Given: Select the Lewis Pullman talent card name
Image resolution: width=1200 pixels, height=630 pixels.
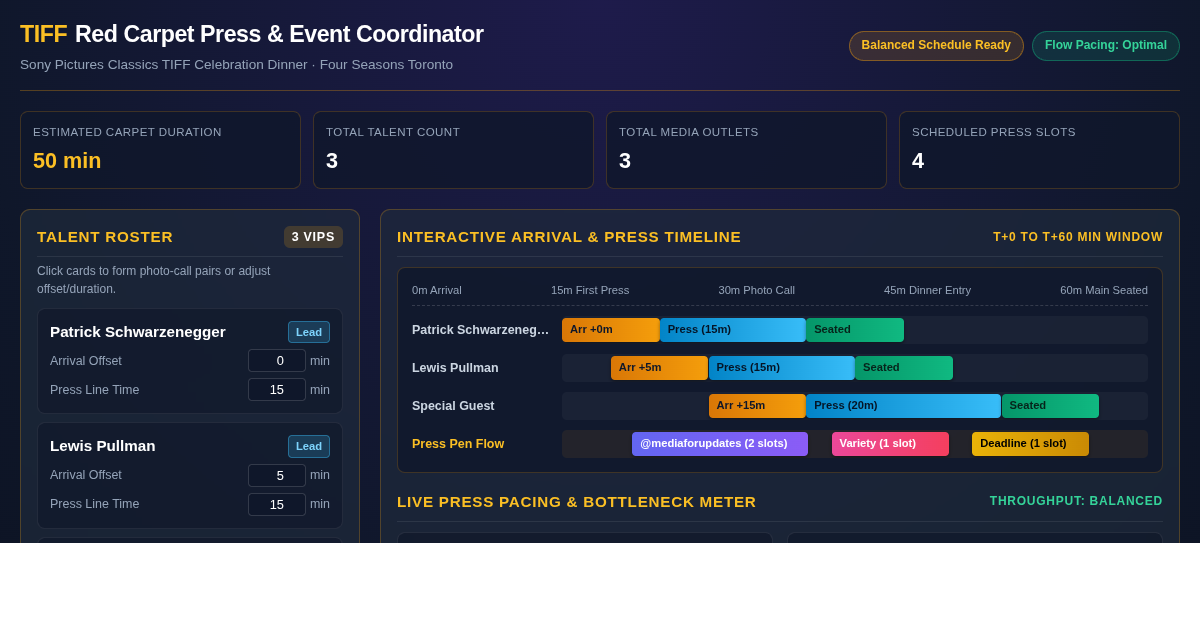Looking at the screenshot, I should pos(103,446).
